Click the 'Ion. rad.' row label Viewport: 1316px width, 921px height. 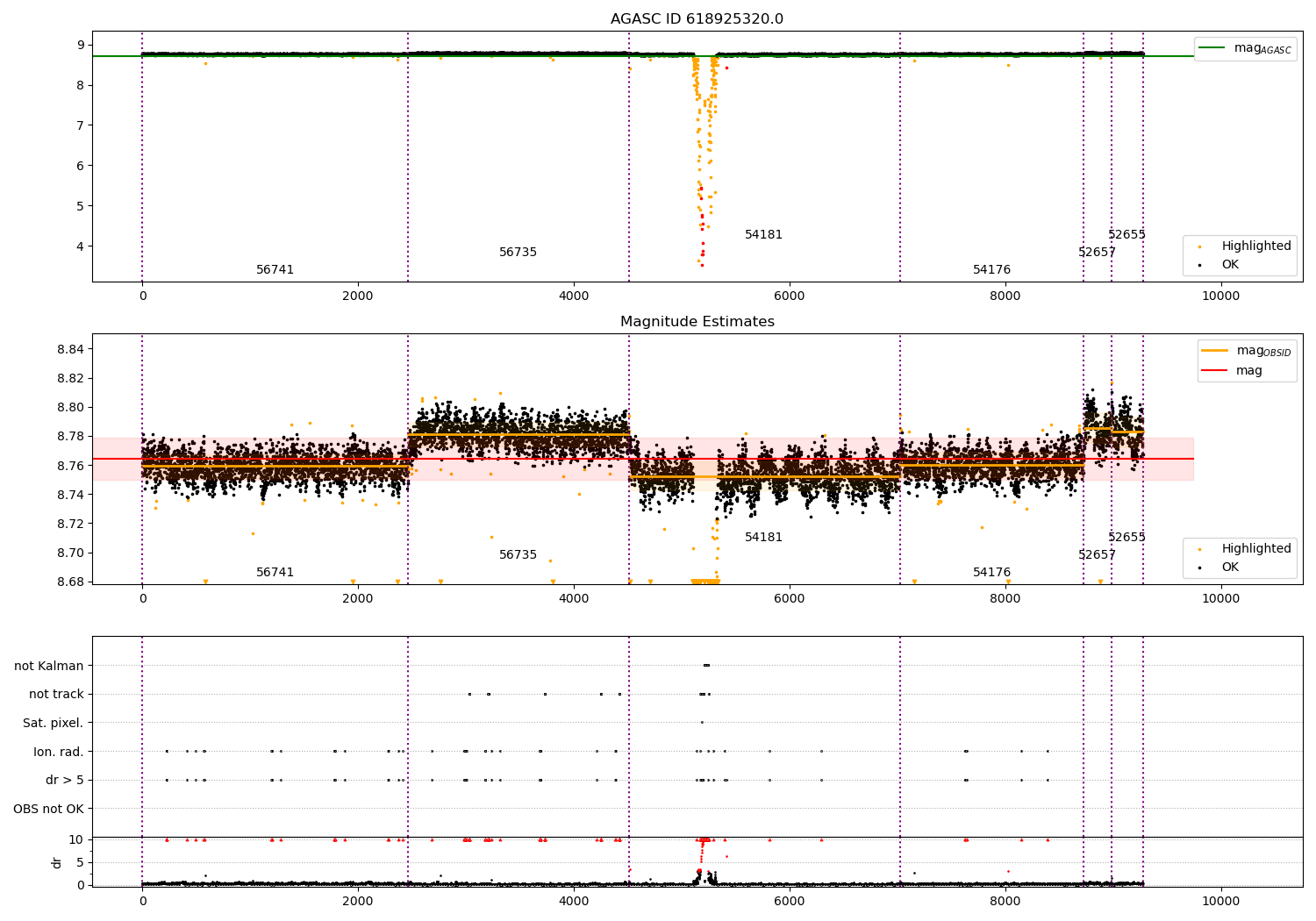click(x=59, y=752)
